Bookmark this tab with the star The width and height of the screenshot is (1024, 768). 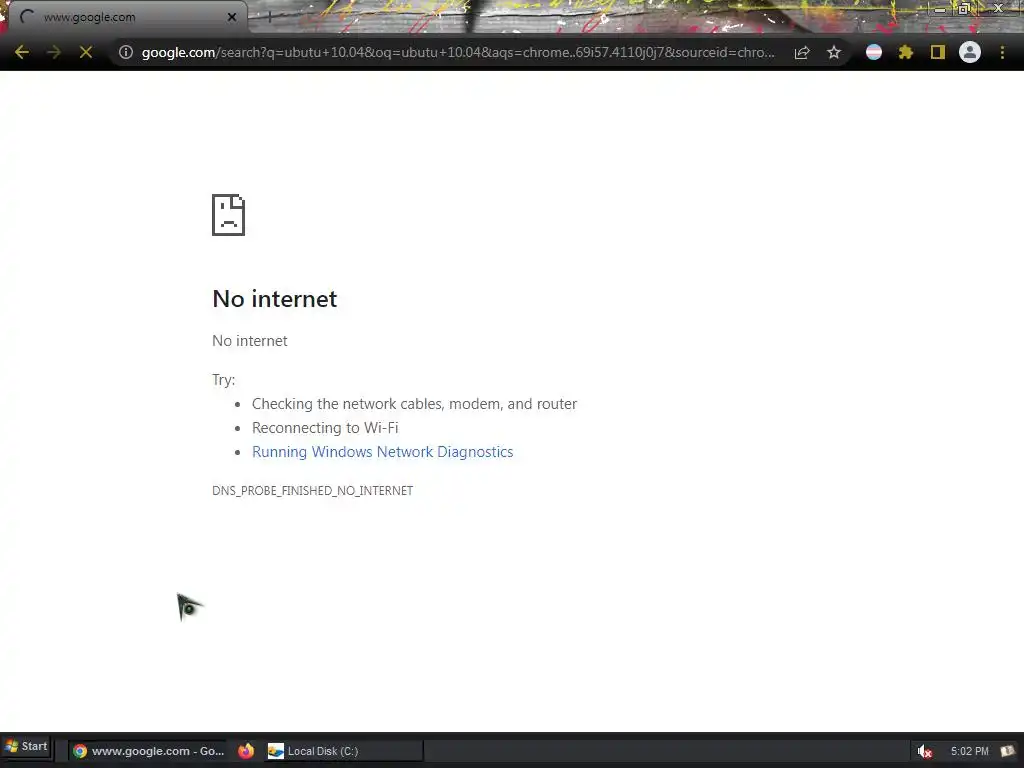[x=834, y=52]
